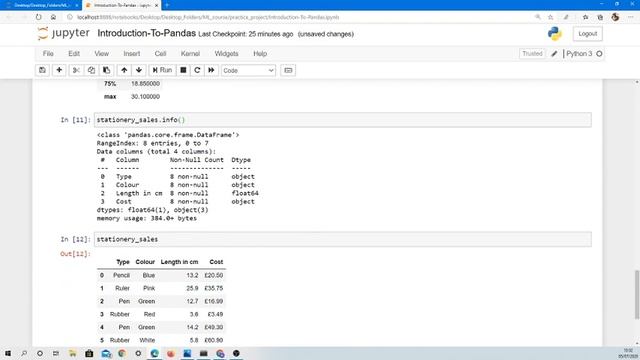640x360 pixels.
Task: Move selected cell up arrow
Action: 124,70
